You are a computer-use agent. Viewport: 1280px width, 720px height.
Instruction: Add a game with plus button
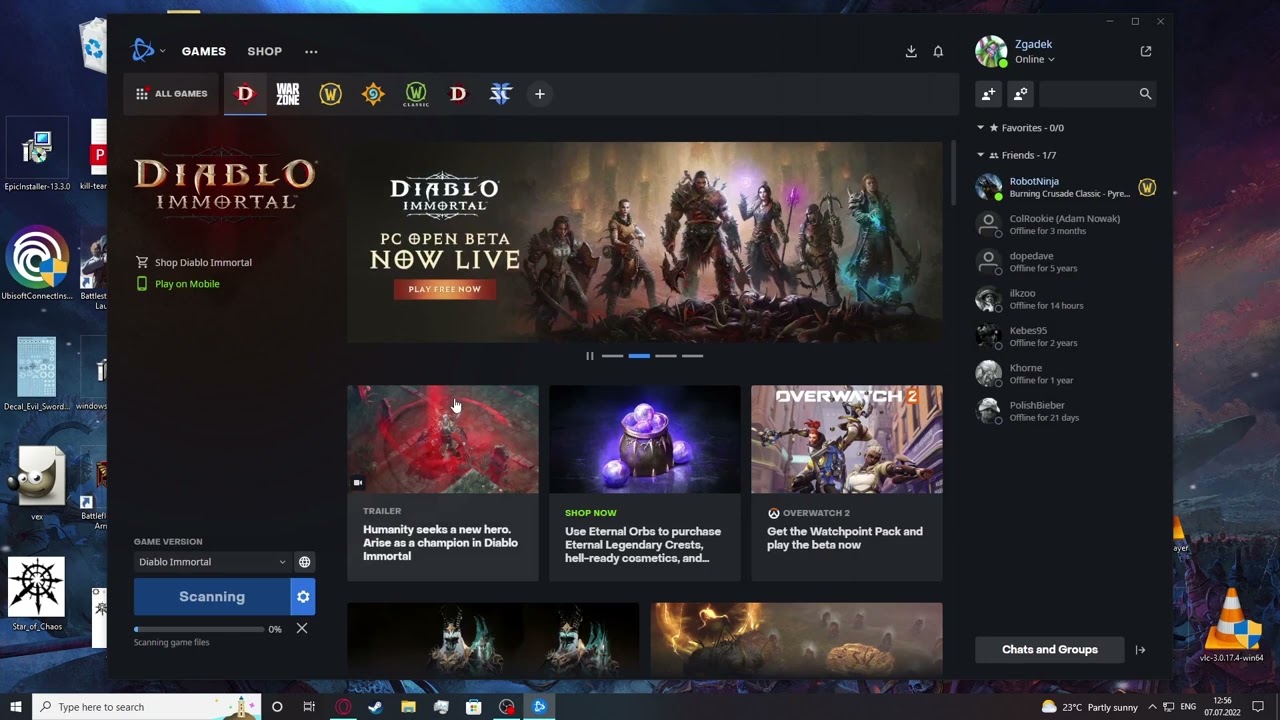(540, 94)
